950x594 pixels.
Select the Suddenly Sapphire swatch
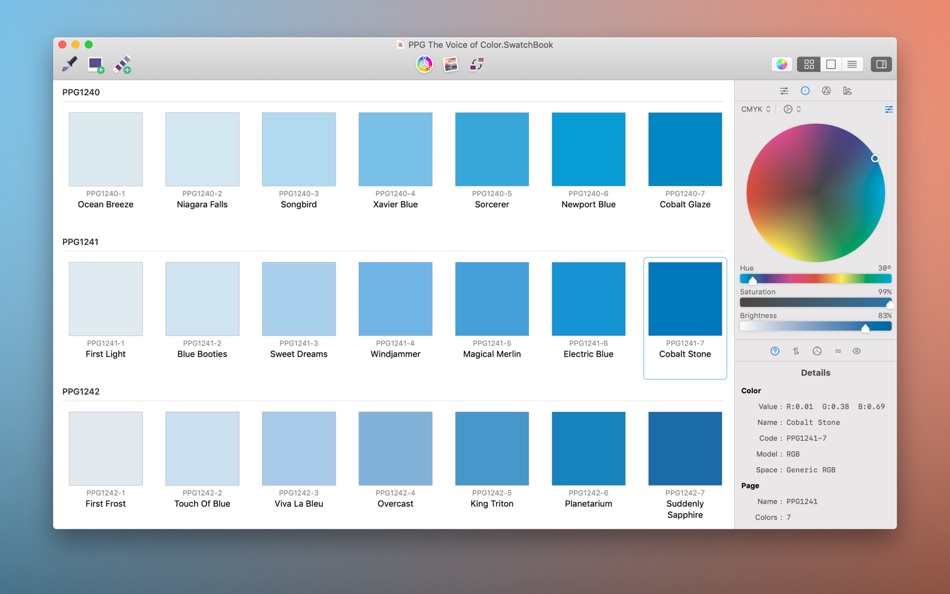(x=685, y=449)
